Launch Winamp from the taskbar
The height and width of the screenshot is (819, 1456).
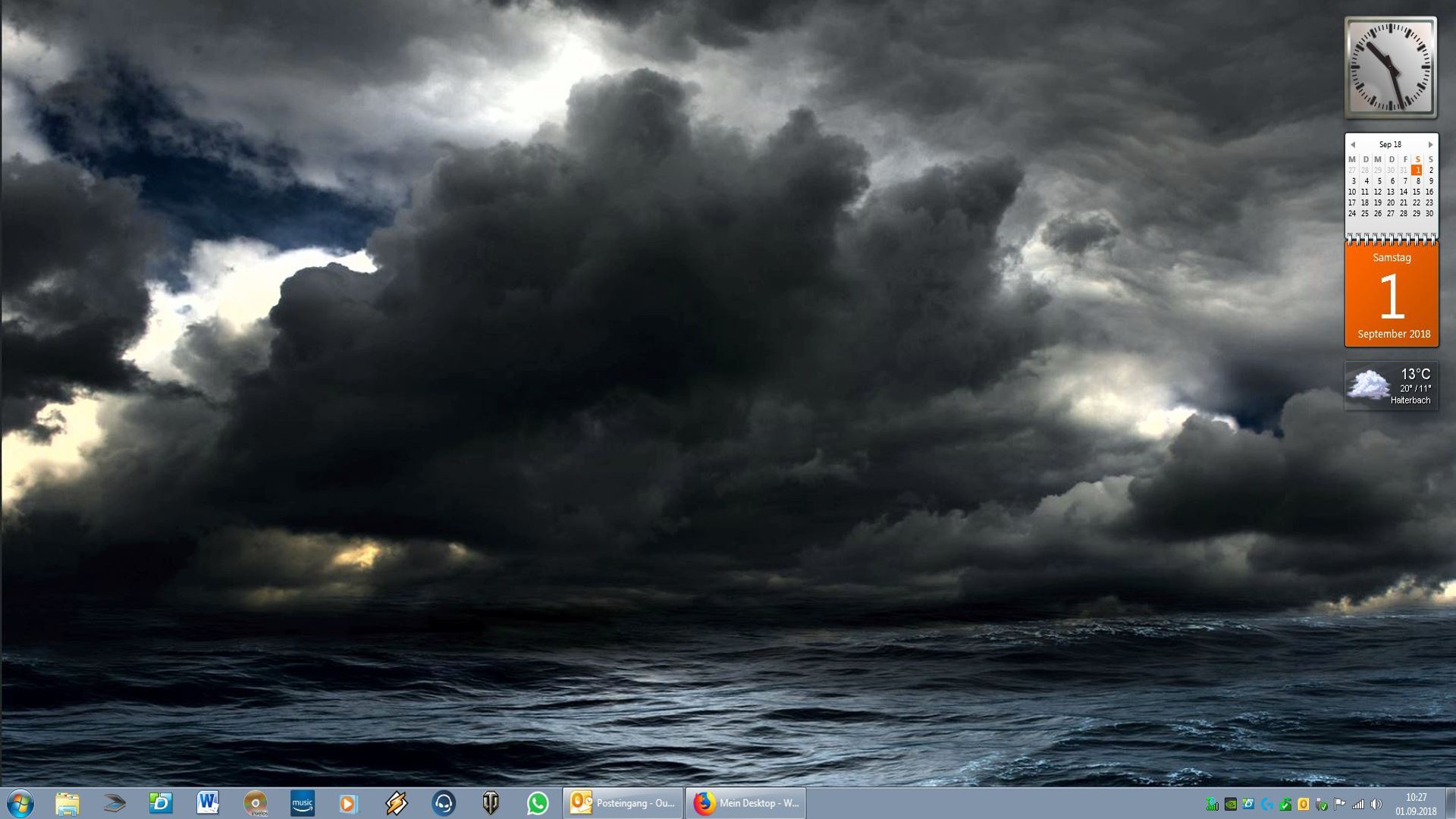396,803
